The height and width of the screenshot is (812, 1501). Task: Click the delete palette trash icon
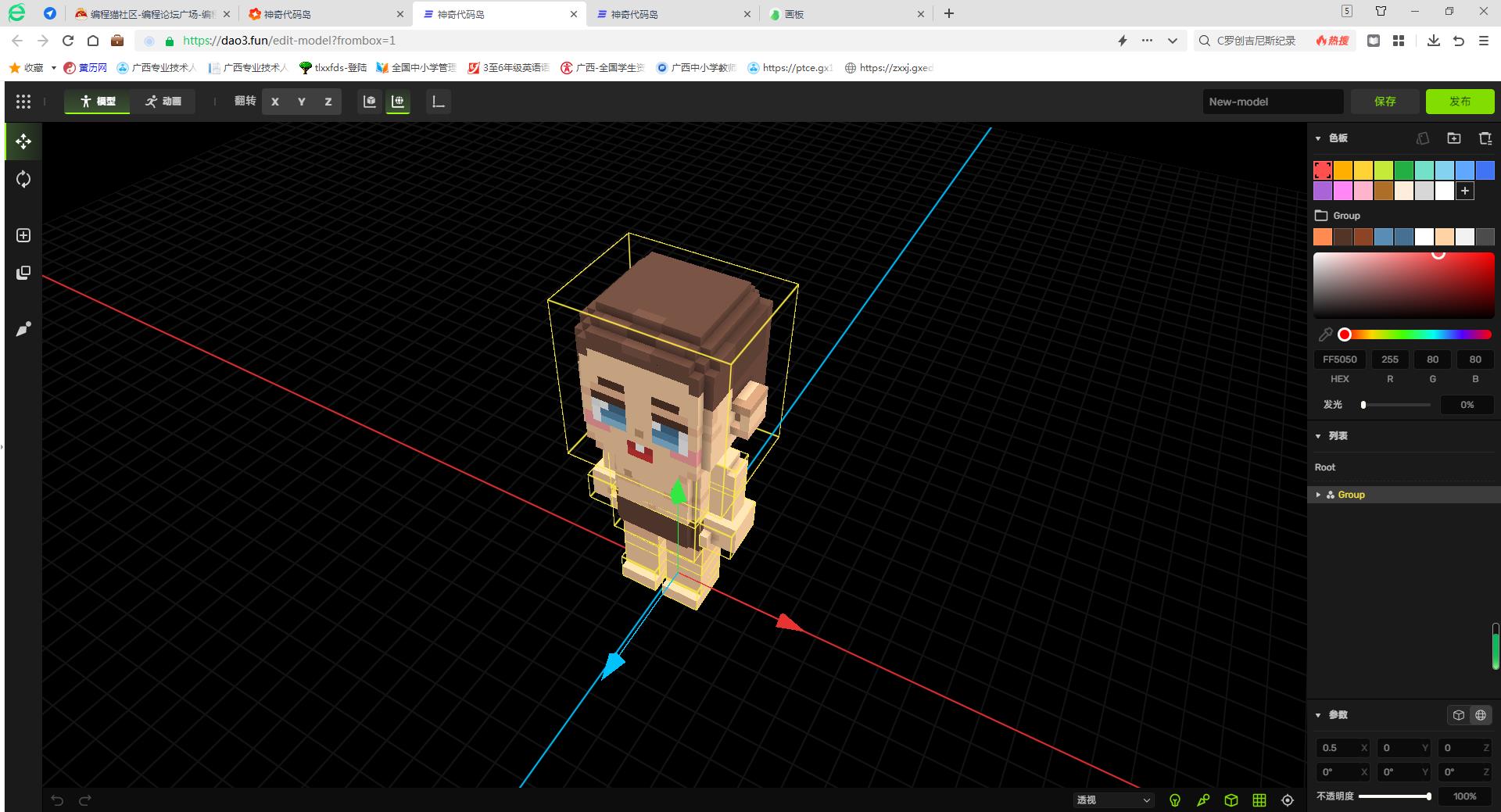pos(1485,138)
